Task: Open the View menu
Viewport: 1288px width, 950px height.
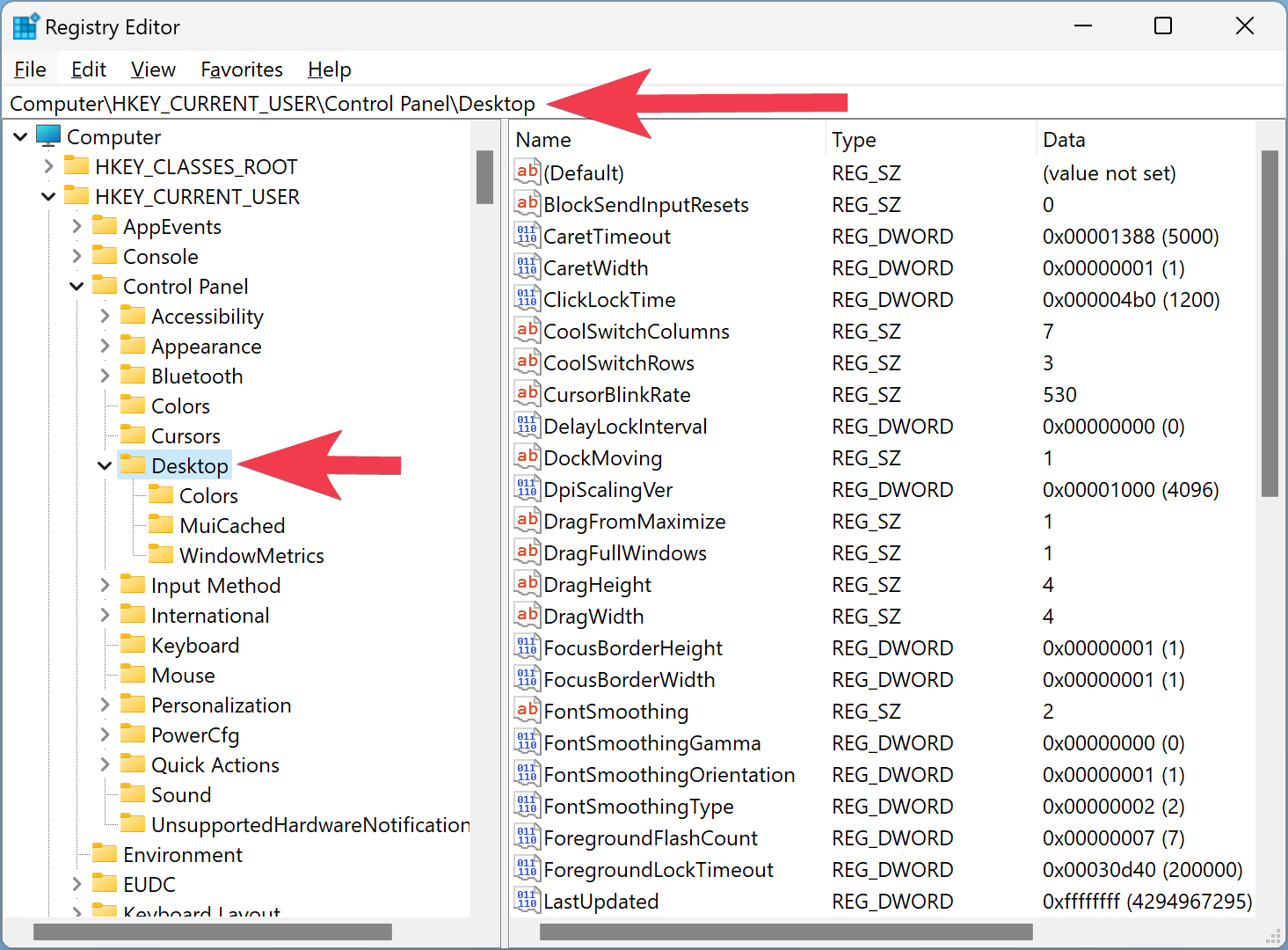Action: tap(153, 69)
